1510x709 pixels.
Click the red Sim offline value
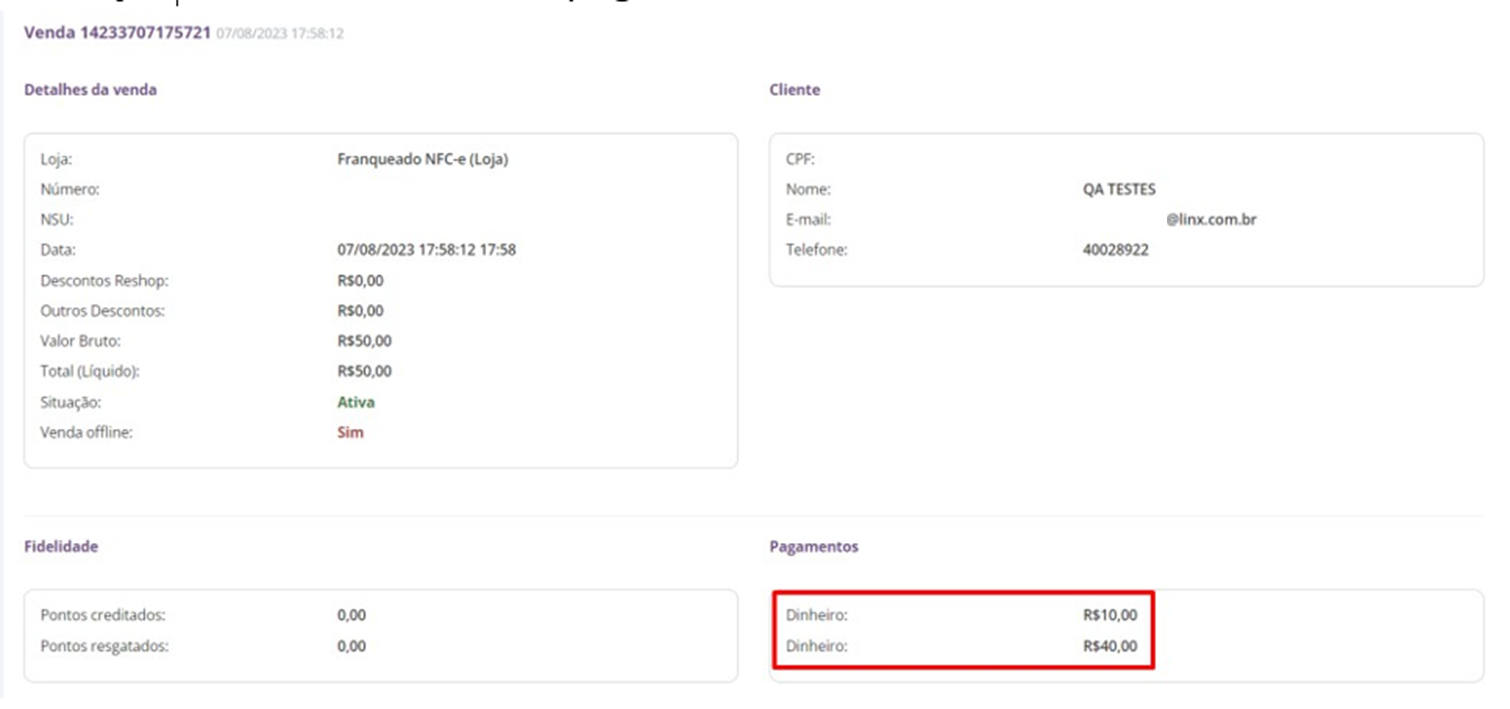click(x=350, y=433)
